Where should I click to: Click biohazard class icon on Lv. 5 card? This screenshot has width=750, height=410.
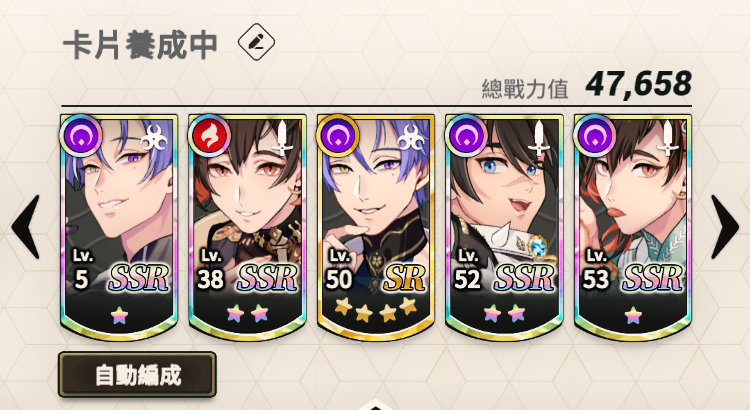click(x=154, y=138)
